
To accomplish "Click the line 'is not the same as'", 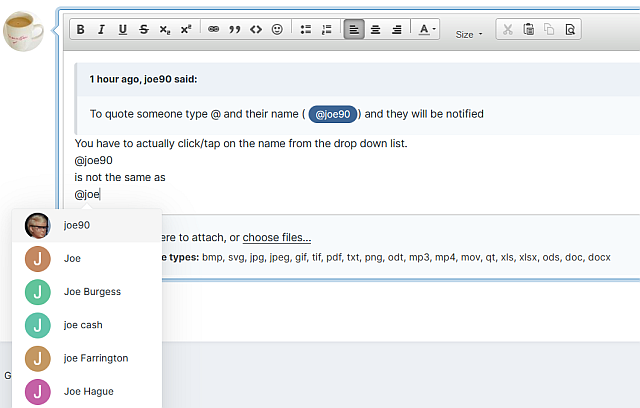I will pyautogui.click(x=120, y=177).
